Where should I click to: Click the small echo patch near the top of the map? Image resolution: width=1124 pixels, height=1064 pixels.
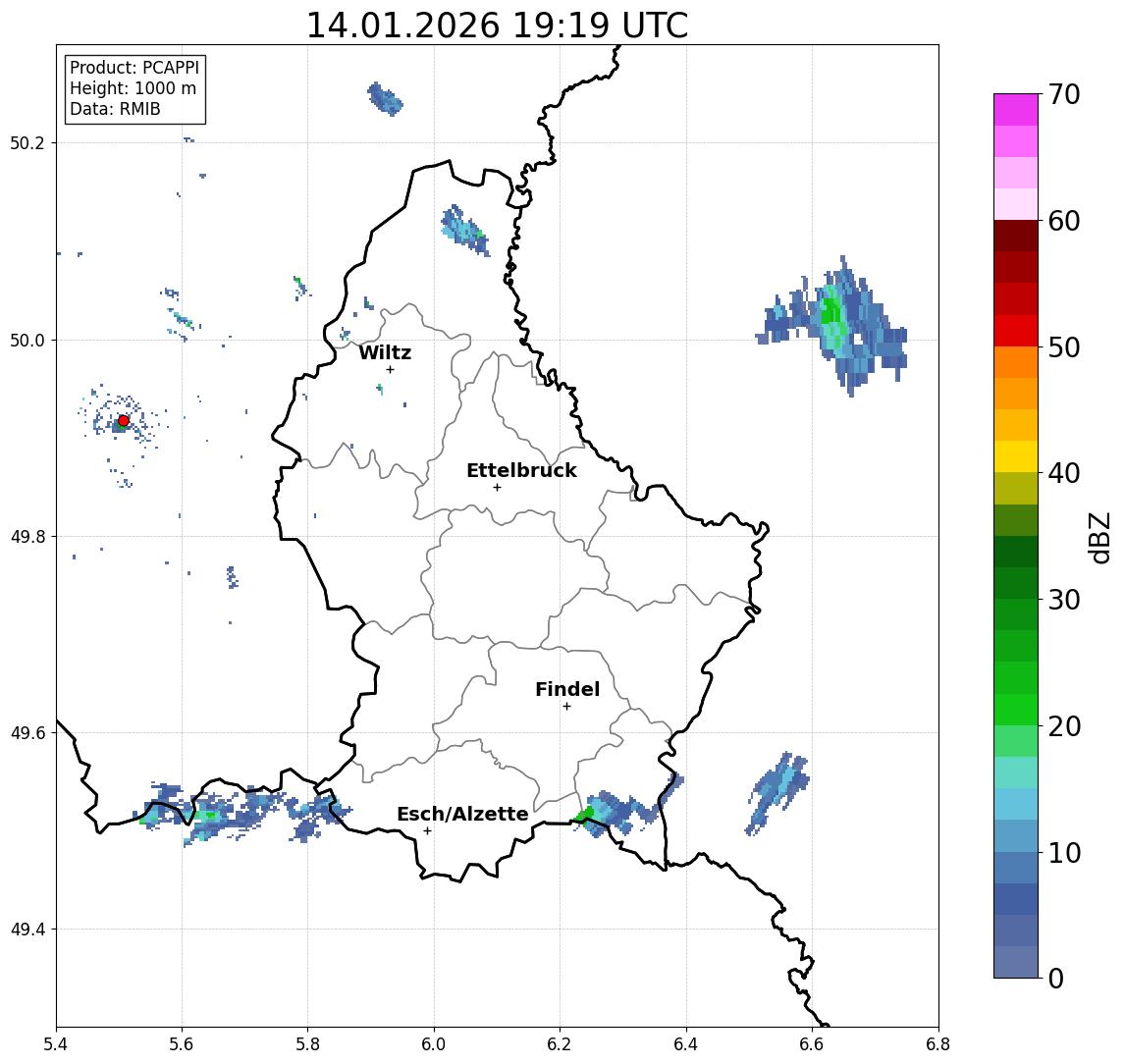click(386, 99)
